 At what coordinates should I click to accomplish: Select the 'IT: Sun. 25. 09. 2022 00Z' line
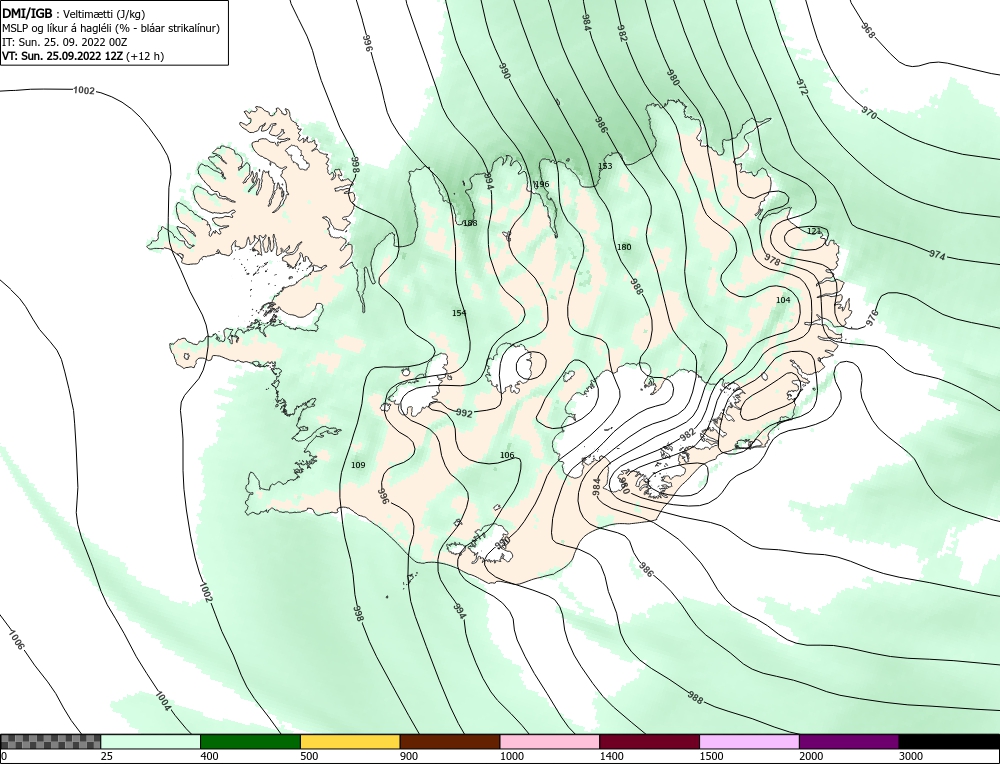(64, 42)
